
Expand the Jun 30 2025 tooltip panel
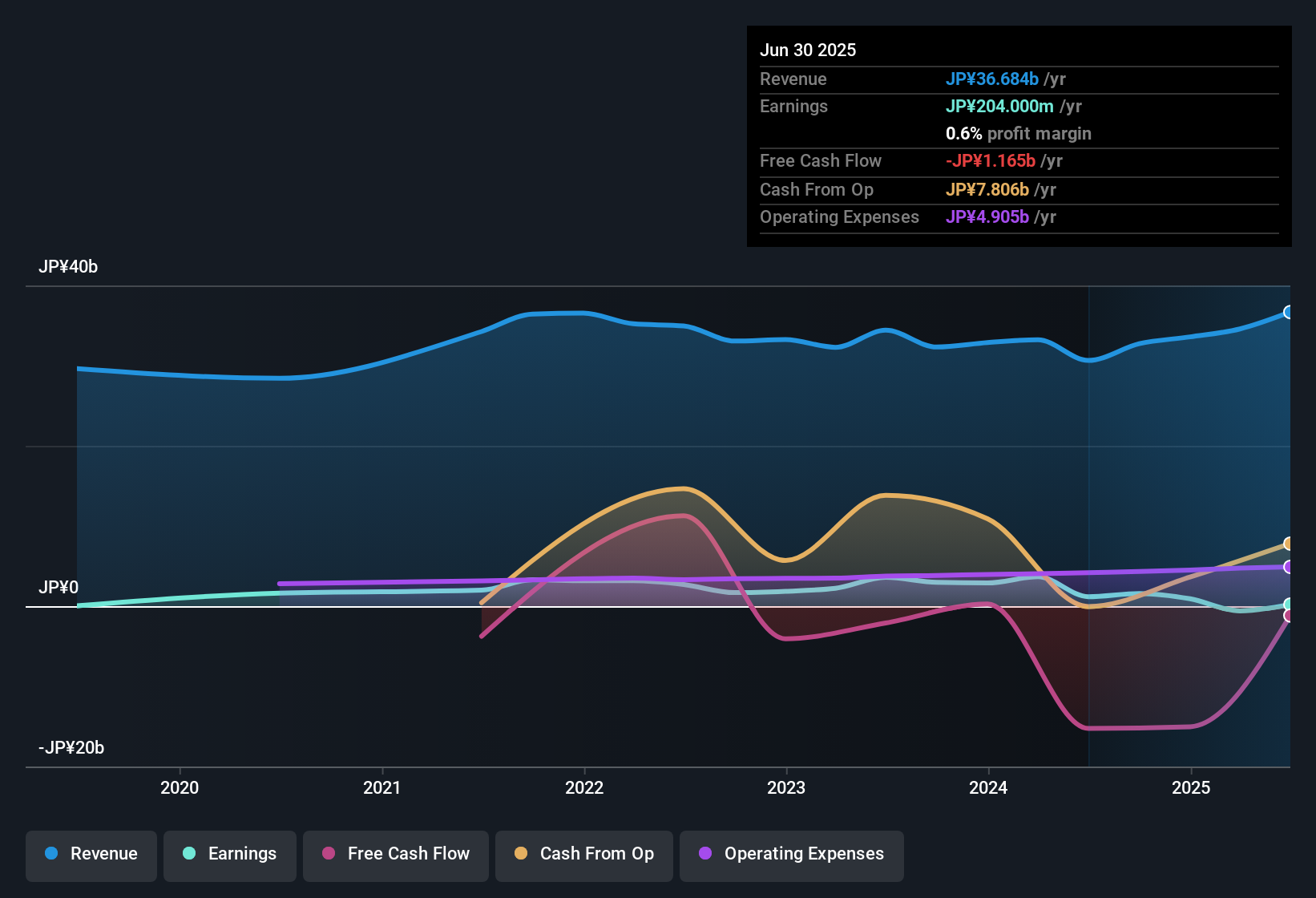1019,136
